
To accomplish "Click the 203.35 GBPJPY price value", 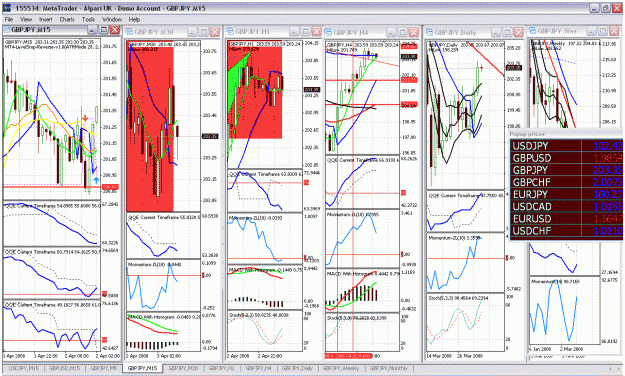I will pyautogui.click(x=607, y=170).
